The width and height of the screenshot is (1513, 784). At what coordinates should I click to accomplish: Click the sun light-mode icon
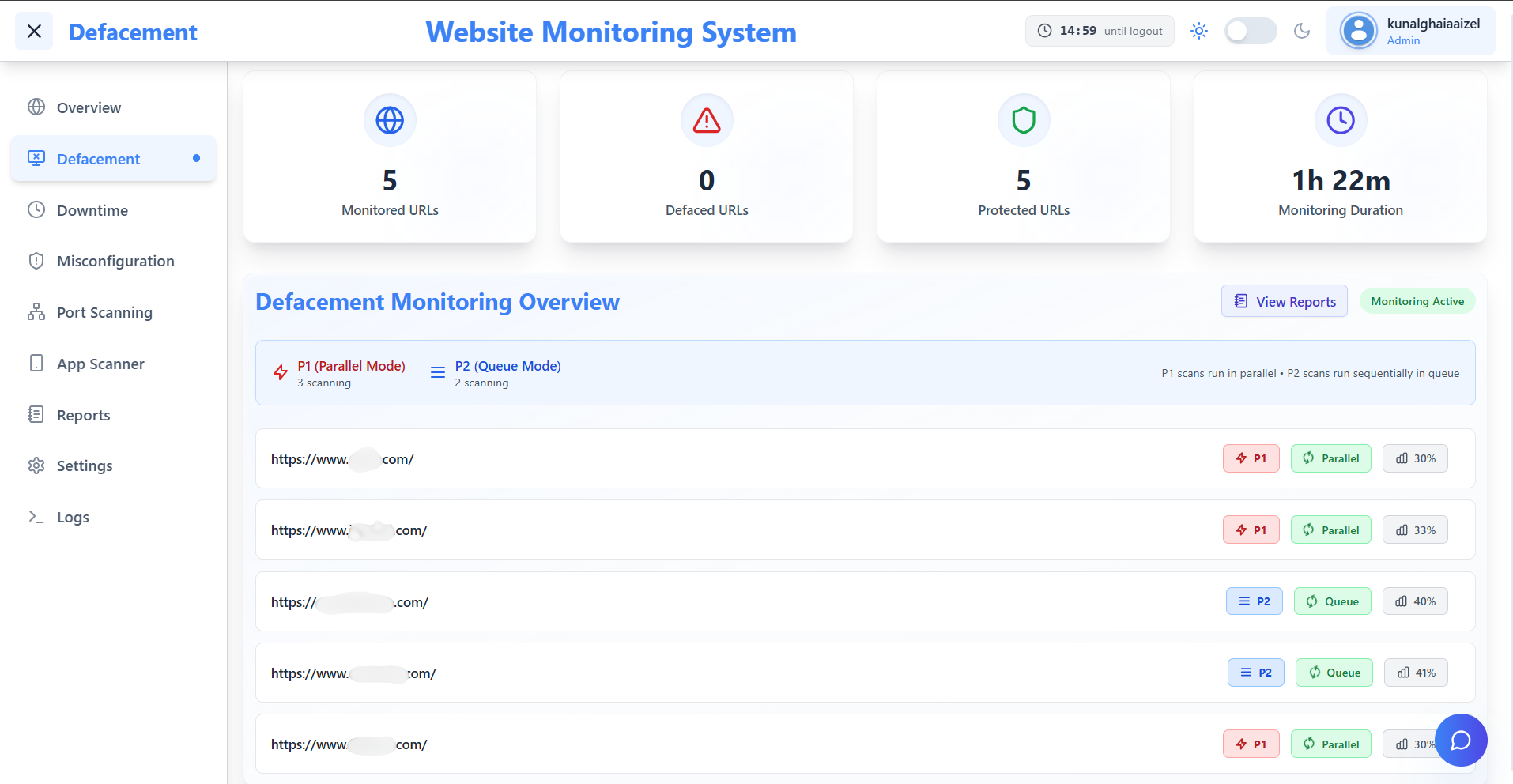(x=1199, y=31)
